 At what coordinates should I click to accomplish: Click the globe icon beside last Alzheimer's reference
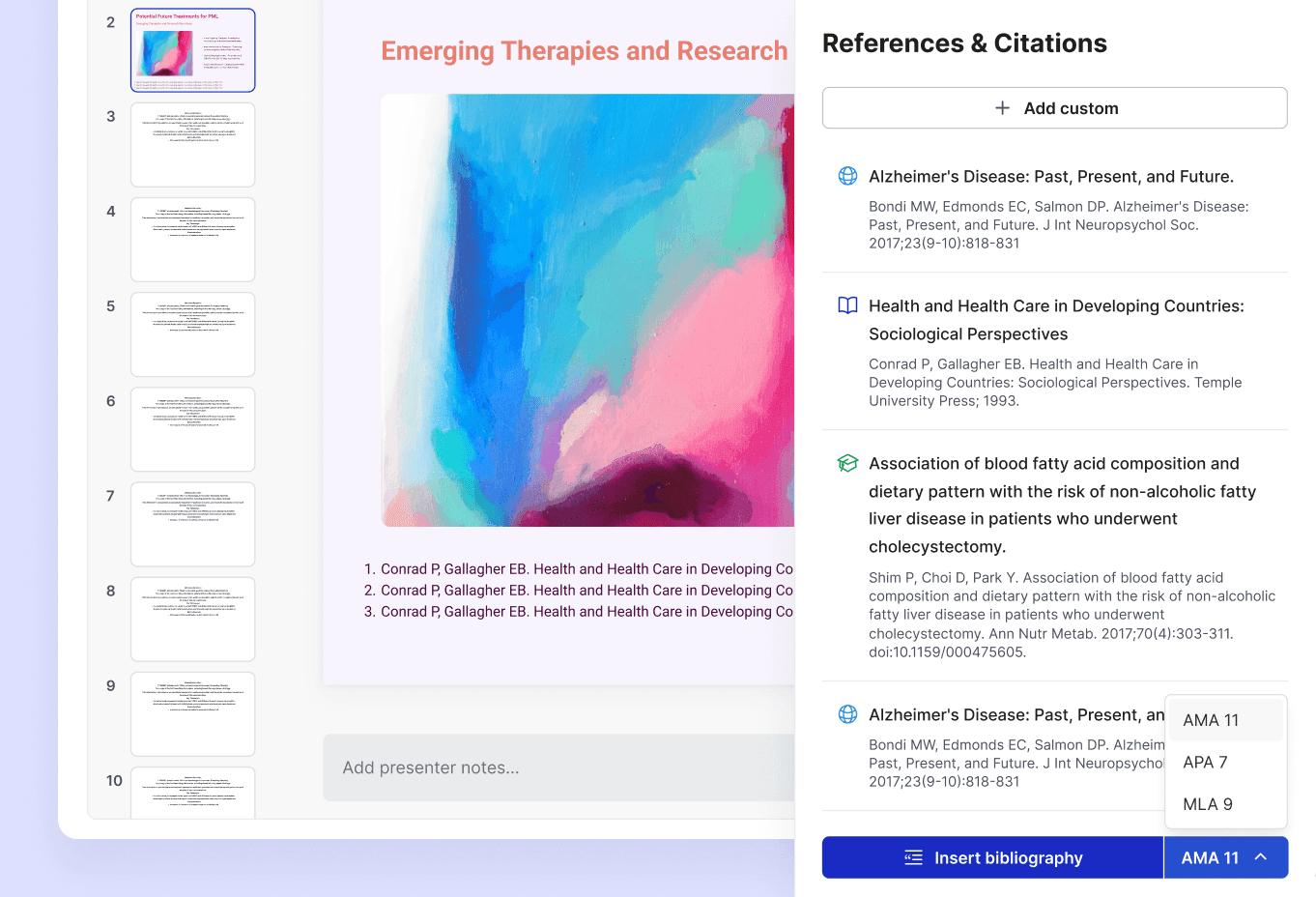point(847,714)
